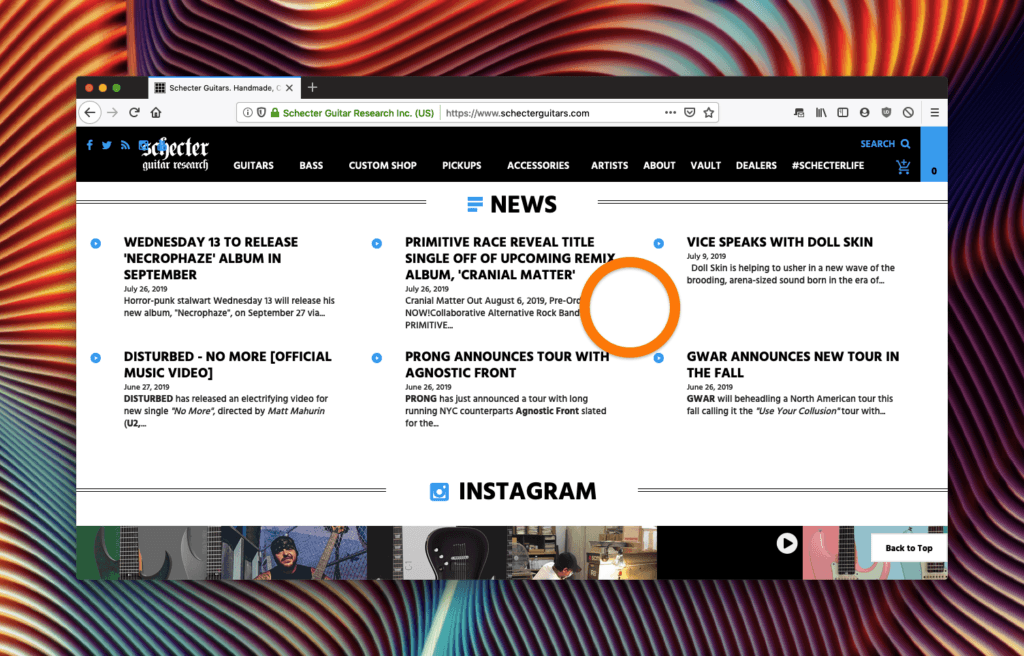Open the #SCHECTERLIFE page
The width and height of the screenshot is (1024, 656).
point(828,165)
